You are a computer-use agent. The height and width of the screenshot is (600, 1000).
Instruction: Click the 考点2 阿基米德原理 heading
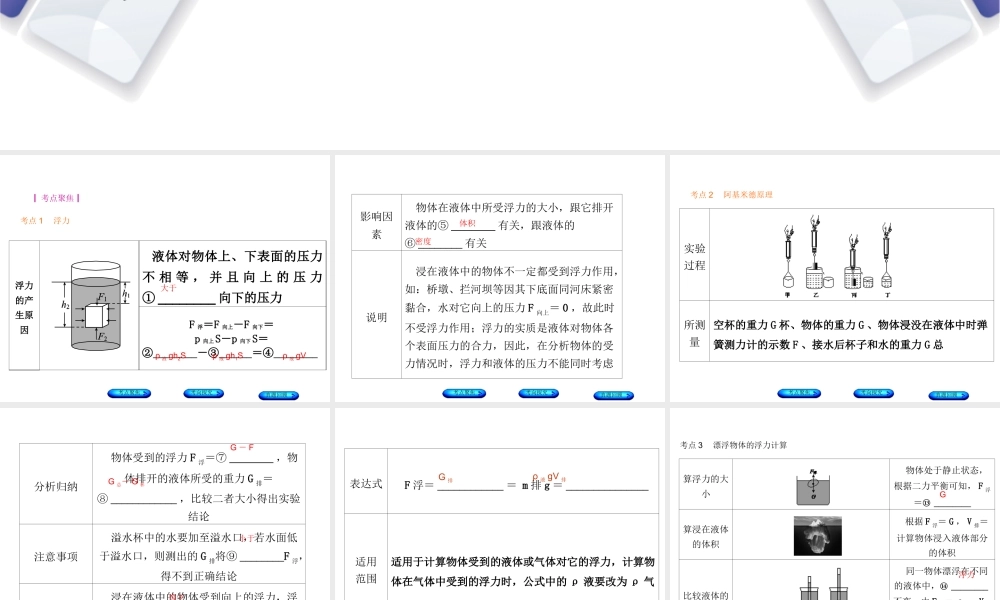732,194
